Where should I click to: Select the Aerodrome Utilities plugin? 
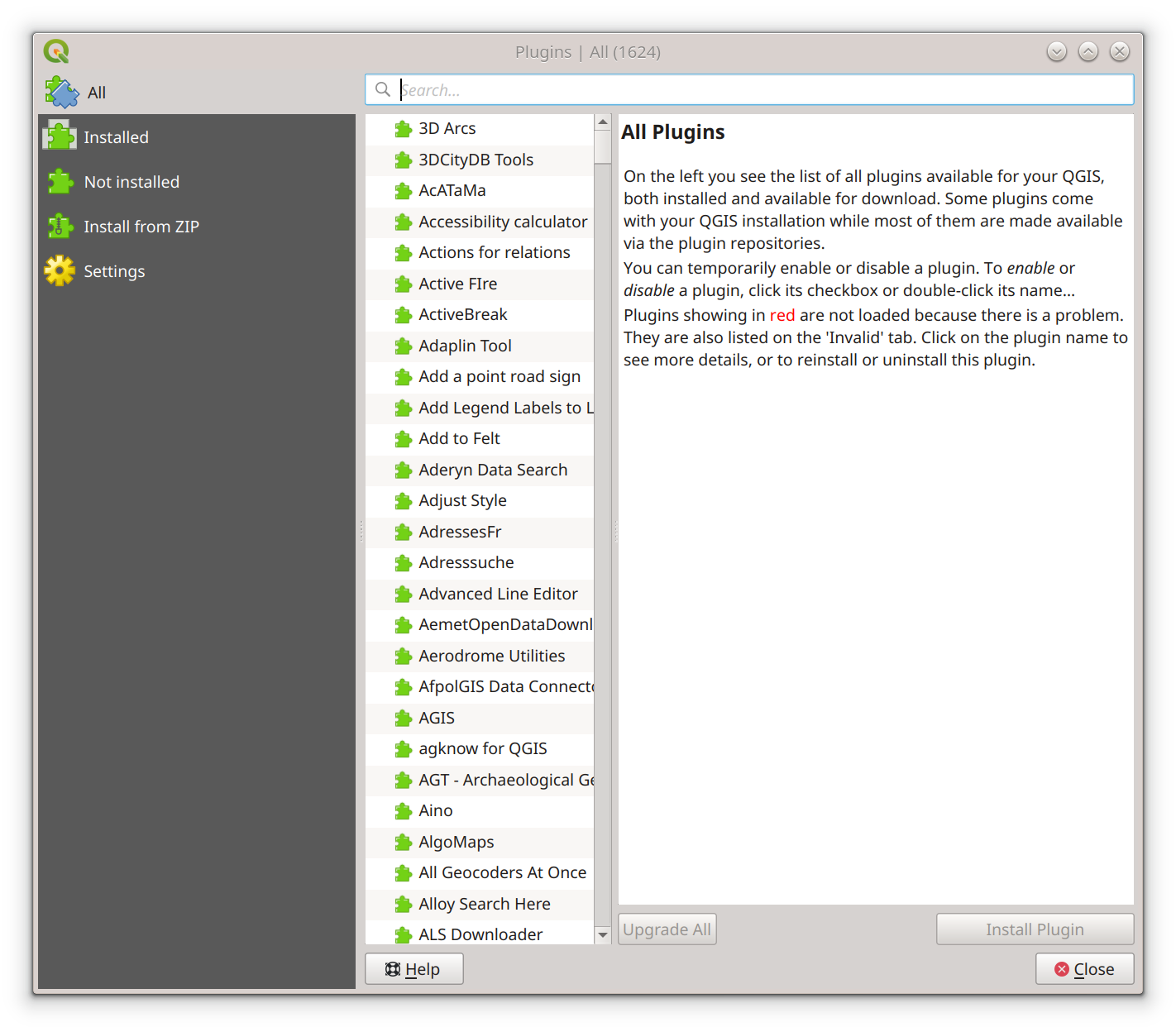pyautogui.click(x=480, y=656)
